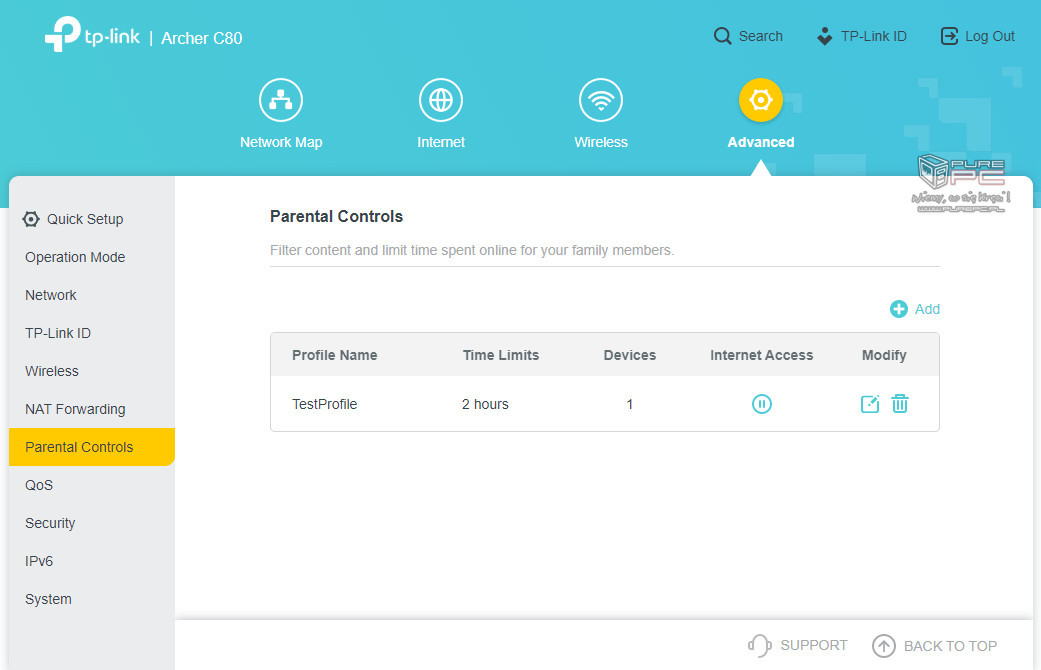Click the Wireless signal icon
Viewport: 1041px width, 670px height.
tap(601, 101)
